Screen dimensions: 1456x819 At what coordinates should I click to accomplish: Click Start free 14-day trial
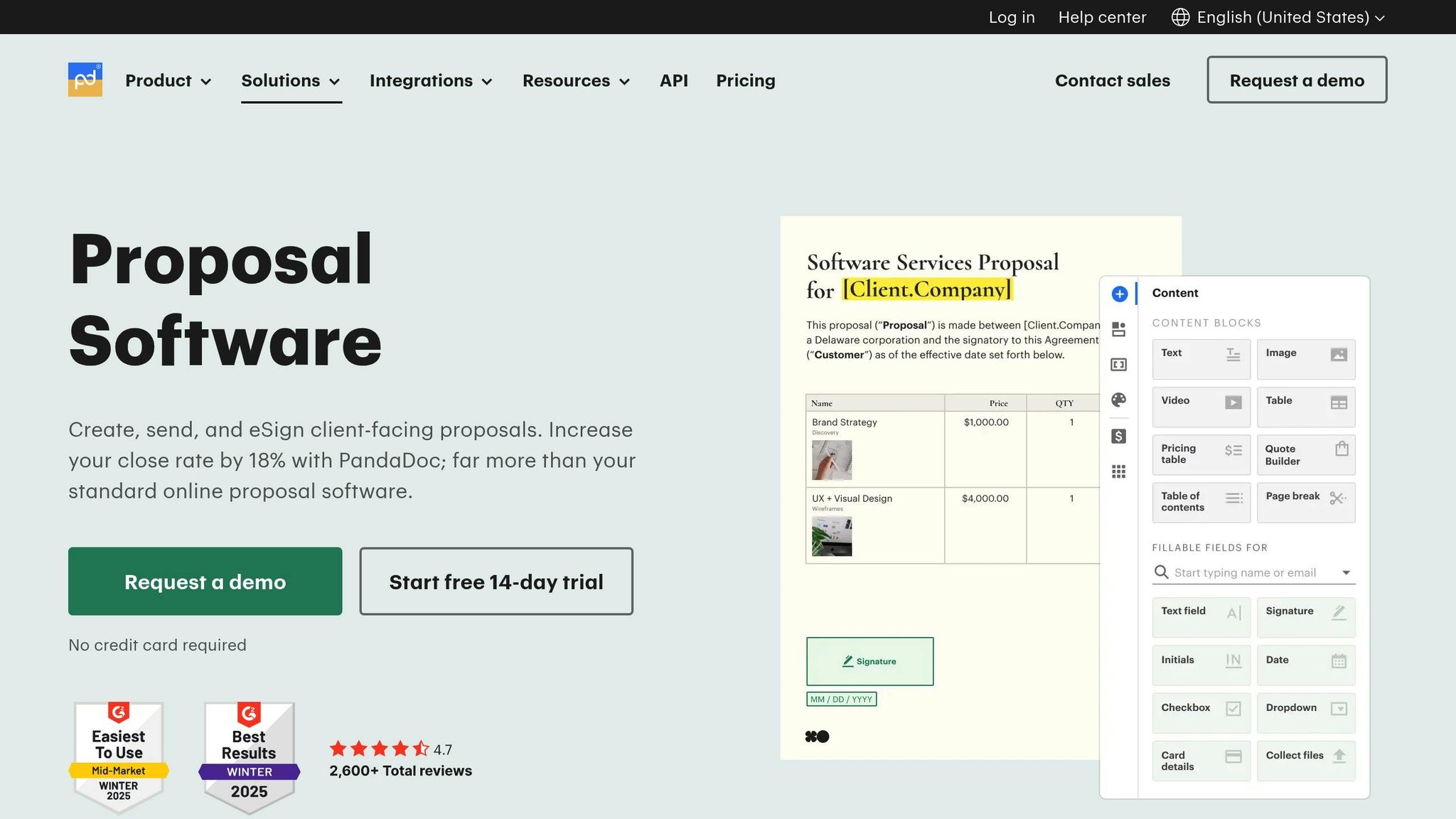coord(496,581)
